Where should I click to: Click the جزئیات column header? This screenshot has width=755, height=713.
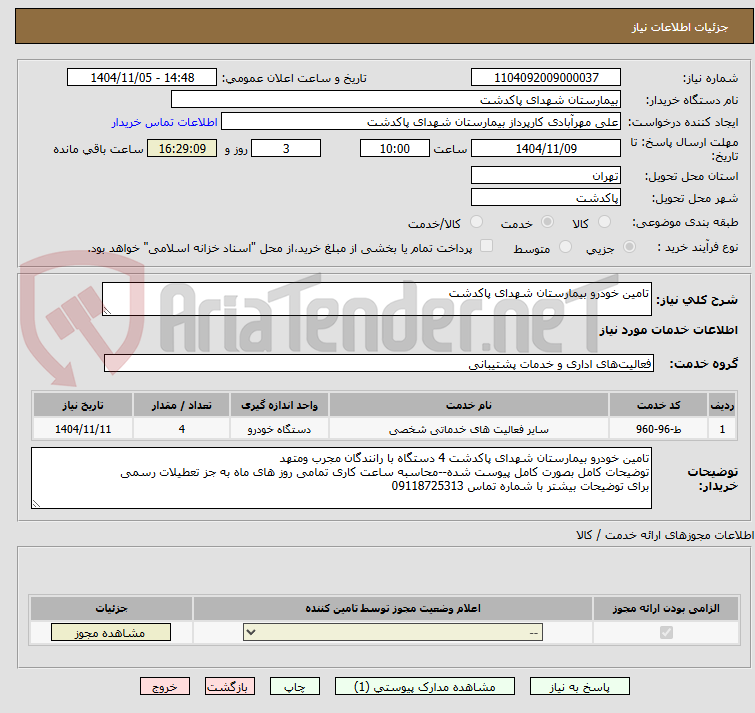pos(111,609)
